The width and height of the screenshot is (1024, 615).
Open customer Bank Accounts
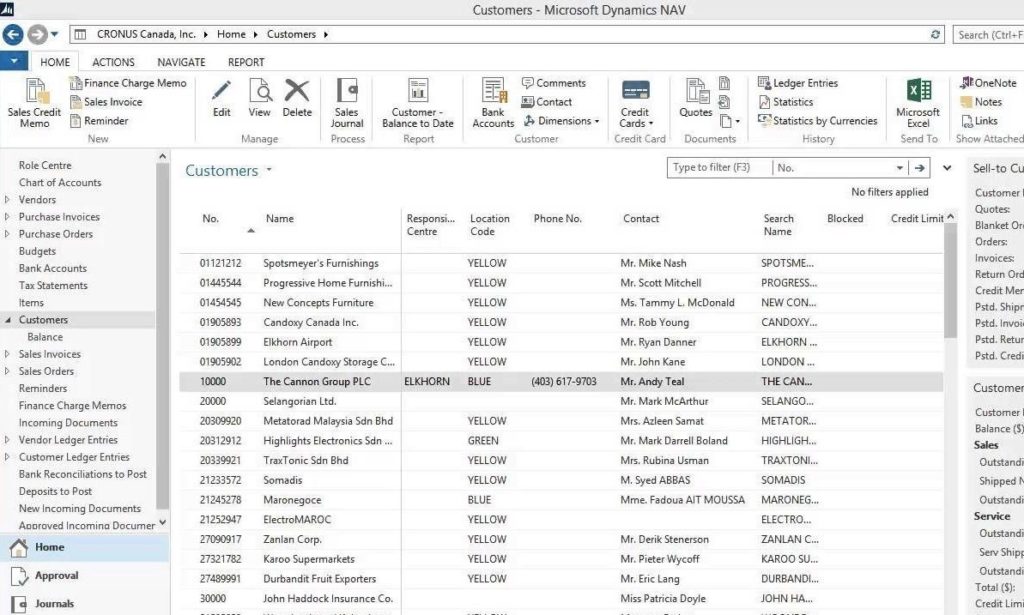(493, 103)
